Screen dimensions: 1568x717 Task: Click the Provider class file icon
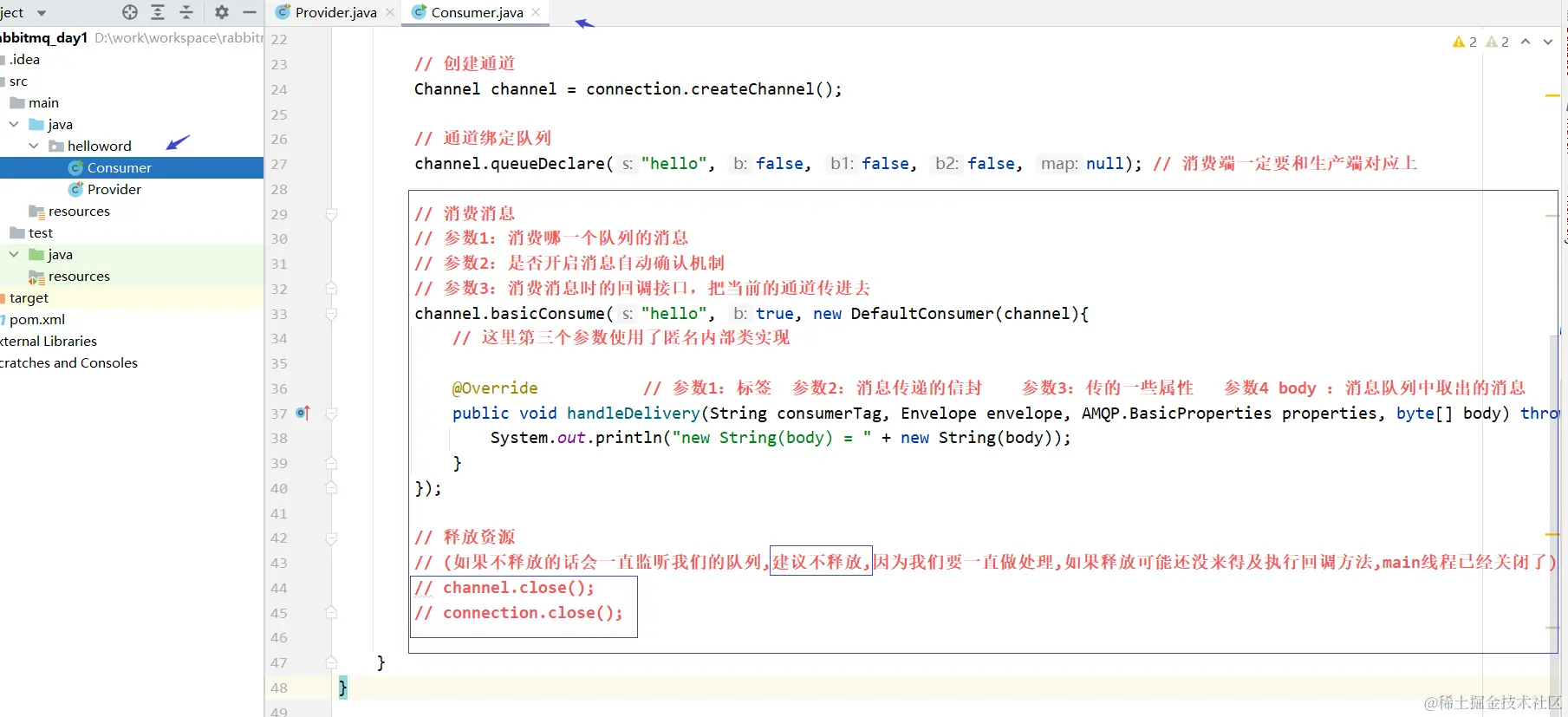[x=75, y=190]
